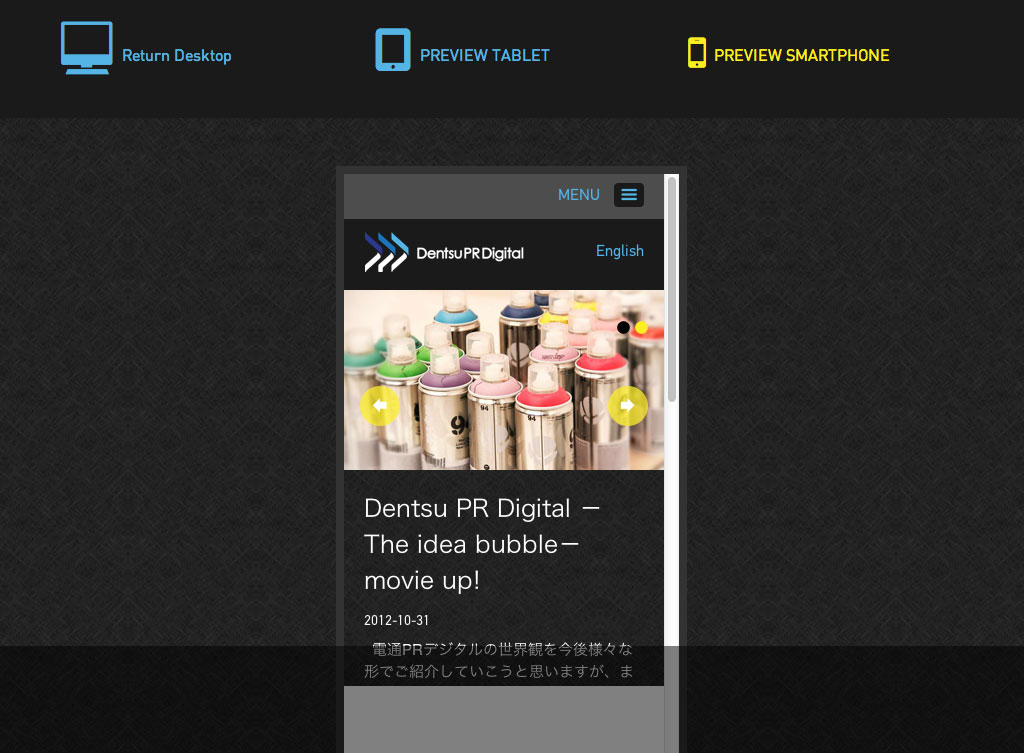Click the Return Desktop link

(x=176, y=56)
